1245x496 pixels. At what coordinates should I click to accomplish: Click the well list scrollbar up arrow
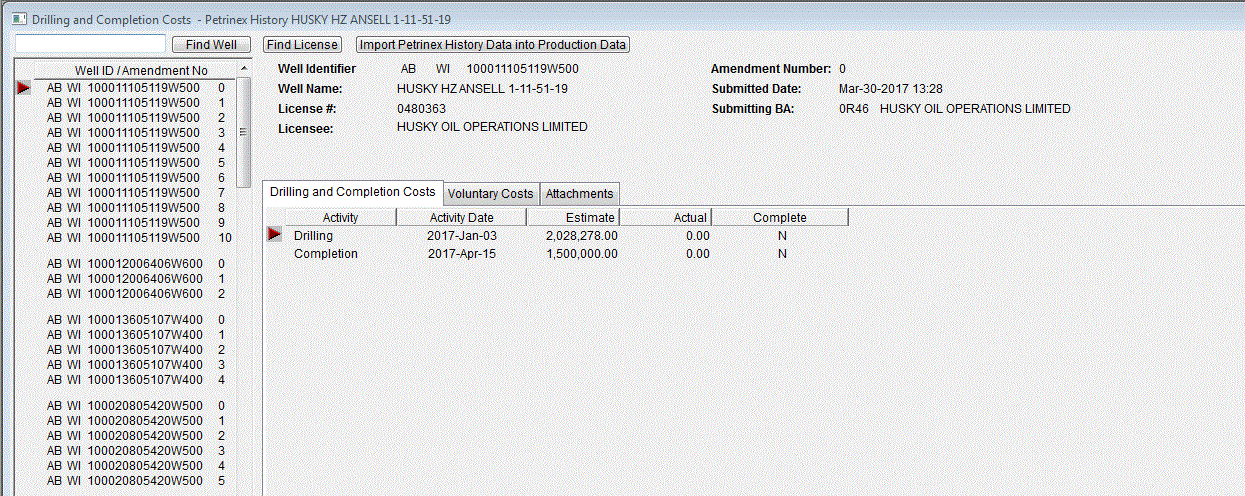(x=244, y=69)
